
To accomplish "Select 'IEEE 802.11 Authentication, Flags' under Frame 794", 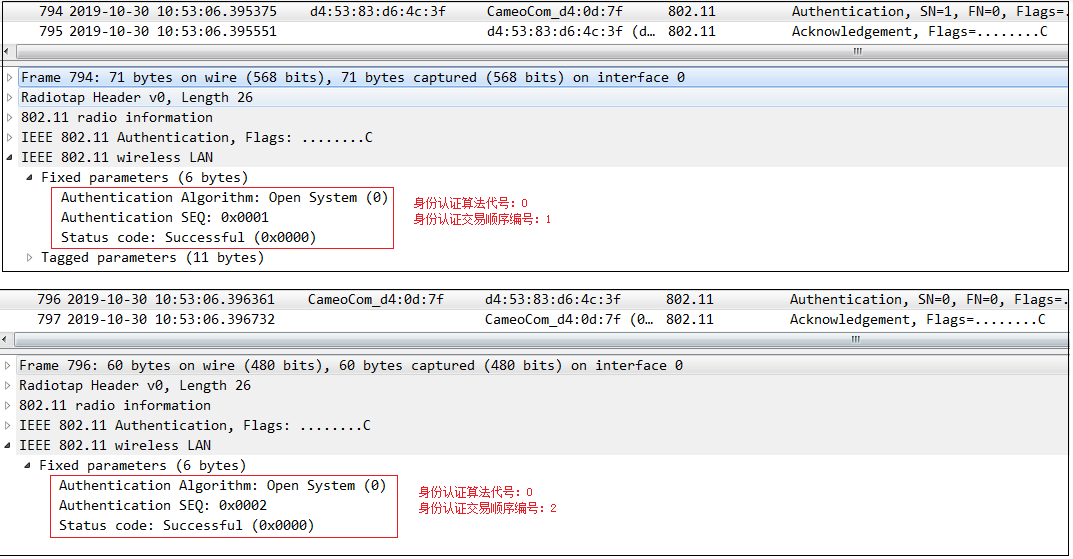I will pos(197,138).
